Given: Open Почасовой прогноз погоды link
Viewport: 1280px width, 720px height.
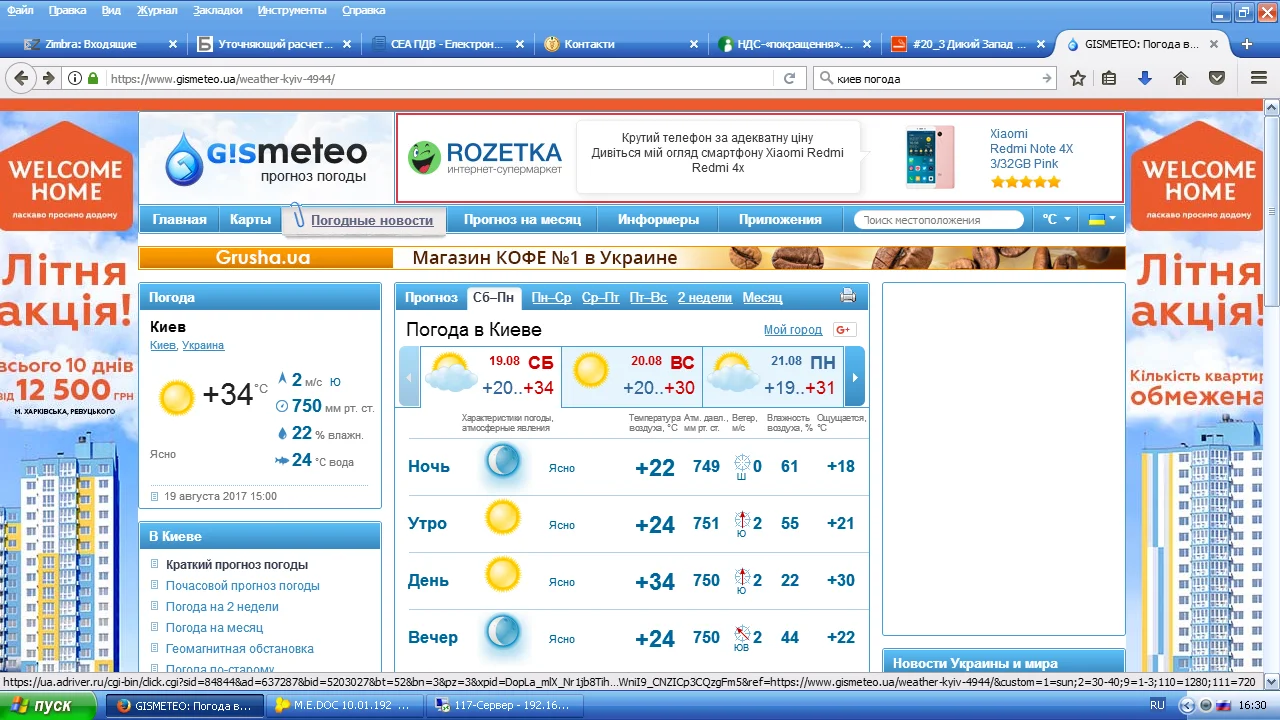Looking at the screenshot, I should click(243, 586).
